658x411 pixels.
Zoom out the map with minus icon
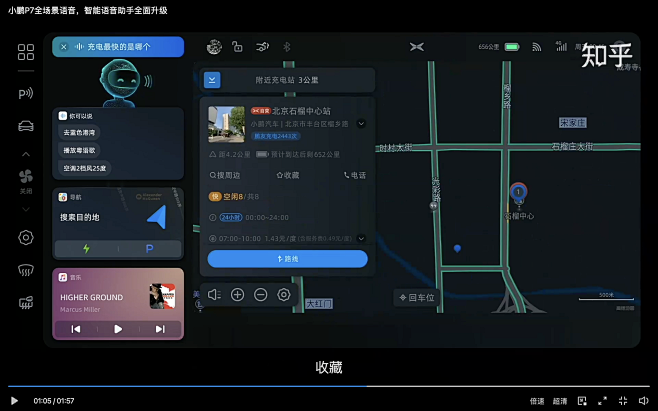click(261, 295)
